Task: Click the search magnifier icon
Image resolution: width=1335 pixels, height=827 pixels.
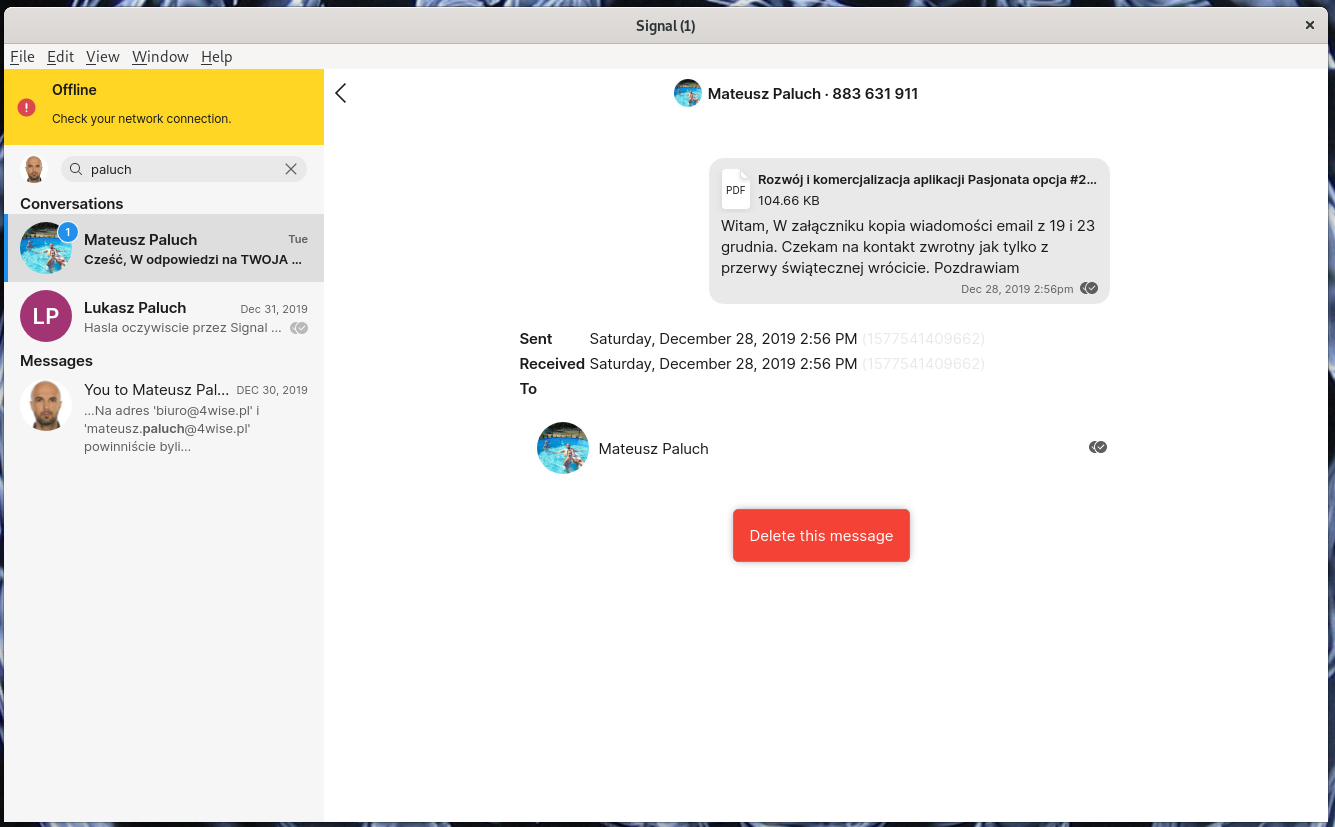Action: pyautogui.click(x=76, y=169)
